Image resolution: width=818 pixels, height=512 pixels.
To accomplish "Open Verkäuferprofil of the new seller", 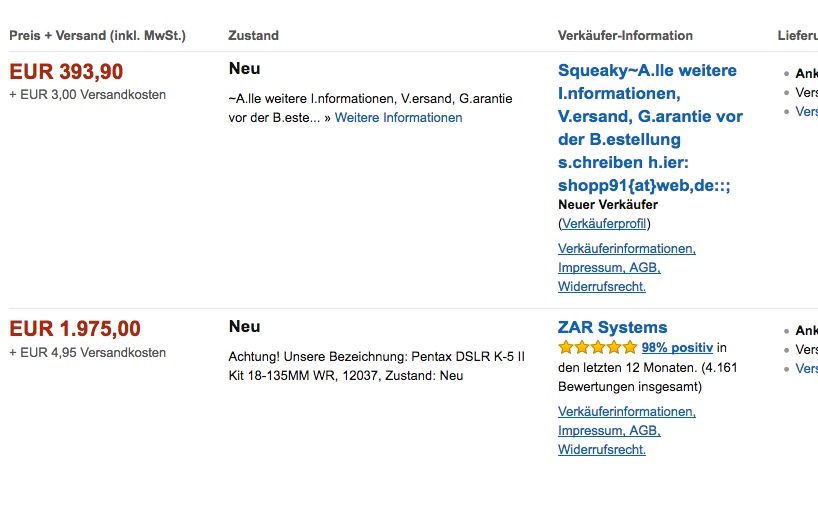I will coord(604,223).
